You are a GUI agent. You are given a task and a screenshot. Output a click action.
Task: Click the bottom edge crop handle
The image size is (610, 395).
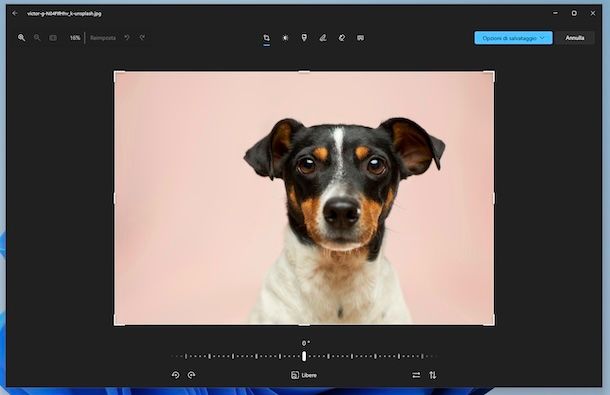(304, 325)
